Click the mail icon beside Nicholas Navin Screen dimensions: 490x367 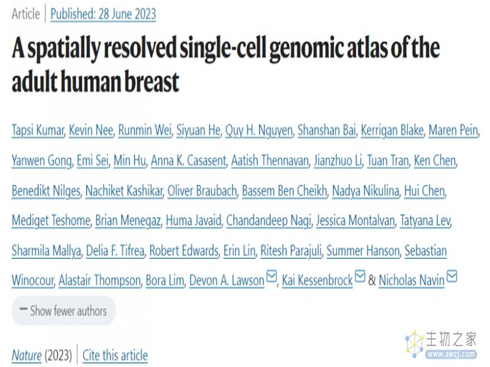tap(452, 276)
